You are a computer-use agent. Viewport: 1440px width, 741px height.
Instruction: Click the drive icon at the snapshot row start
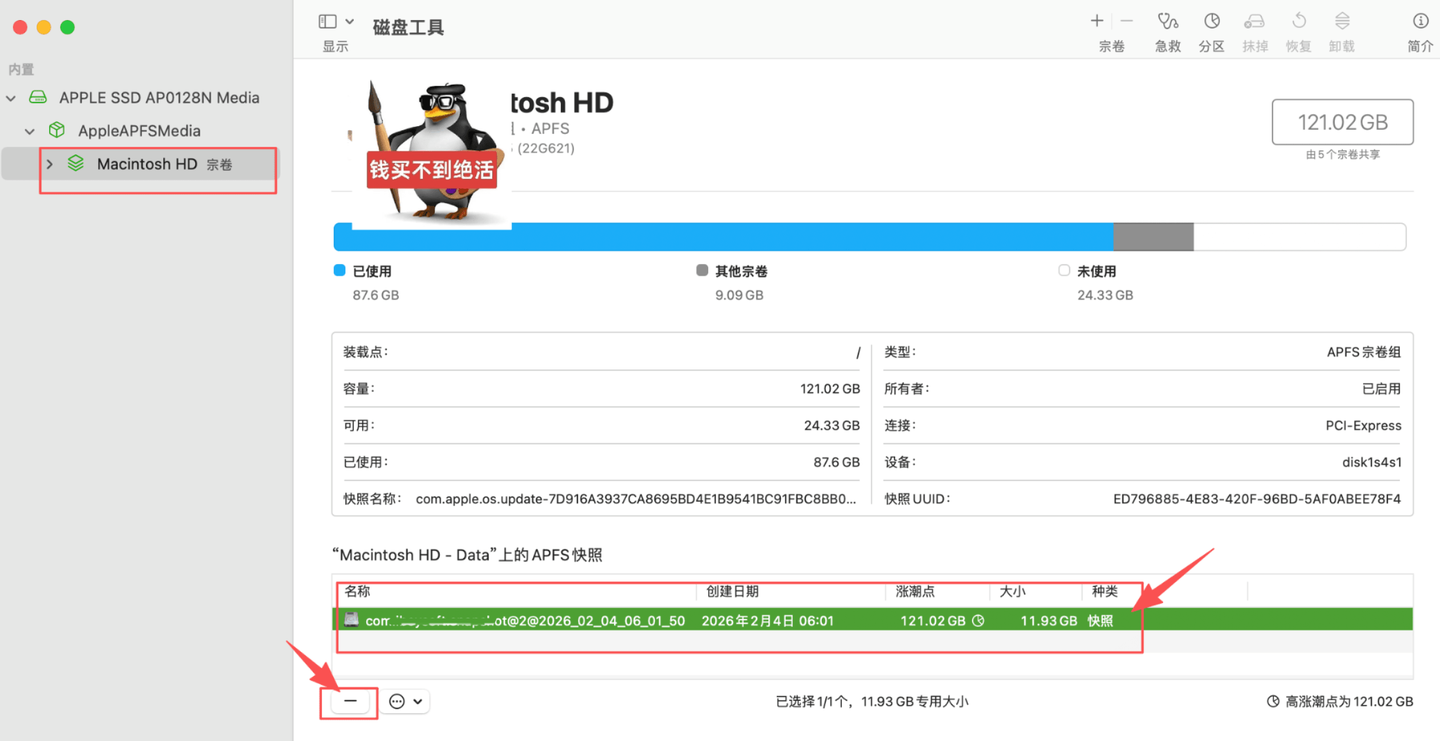pyautogui.click(x=351, y=620)
